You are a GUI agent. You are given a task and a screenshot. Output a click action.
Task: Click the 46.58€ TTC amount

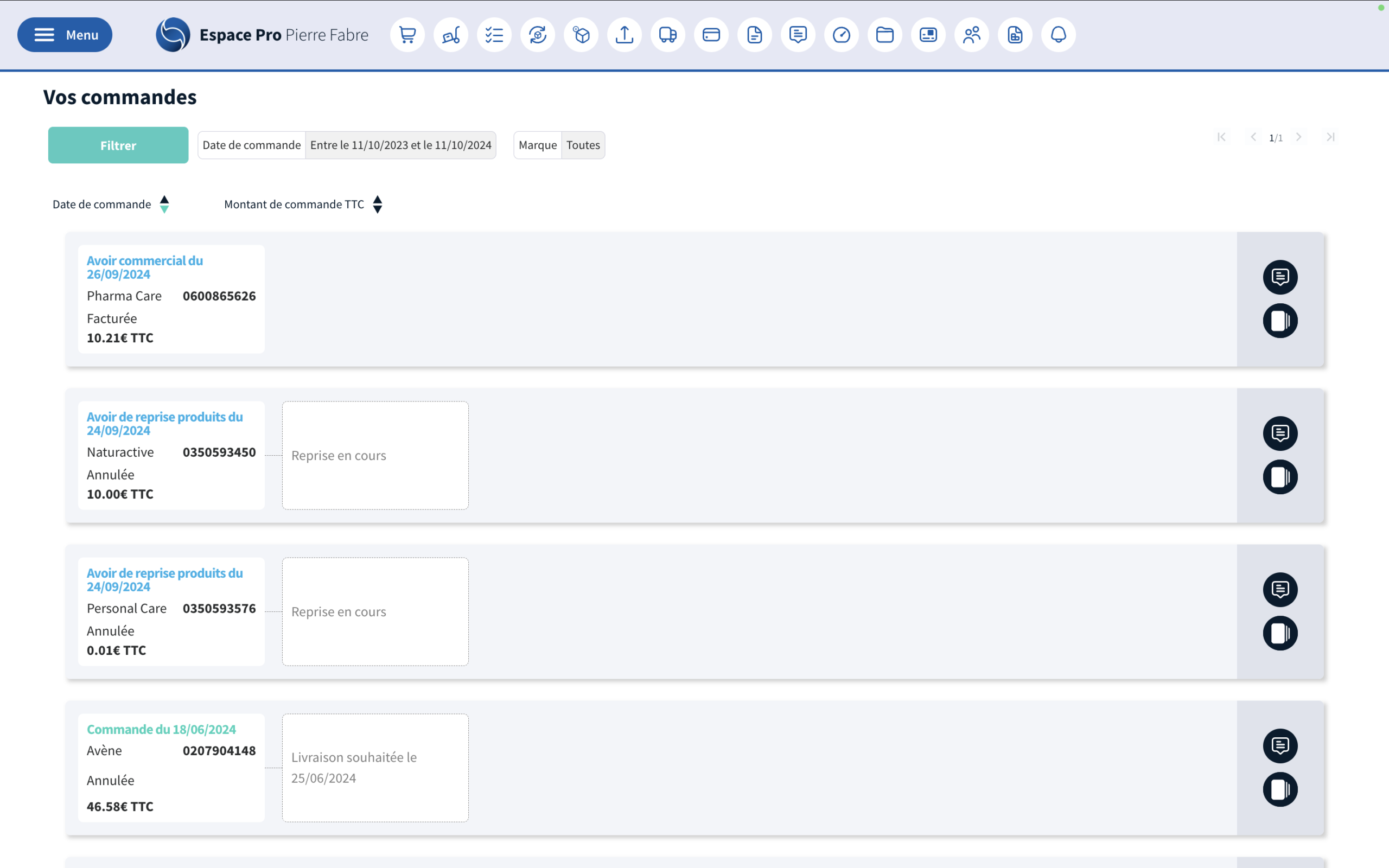[x=120, y=807]
